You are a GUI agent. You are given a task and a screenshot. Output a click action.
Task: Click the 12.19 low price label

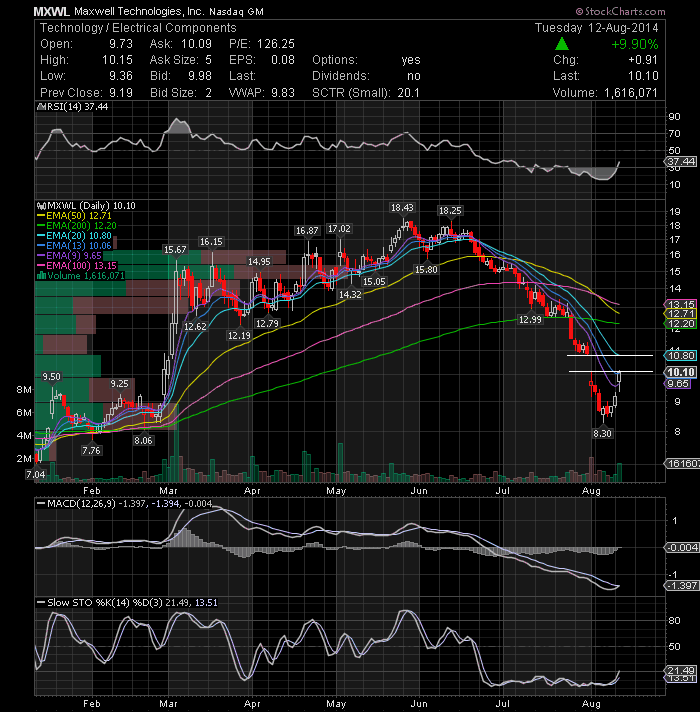click(239, 336)
